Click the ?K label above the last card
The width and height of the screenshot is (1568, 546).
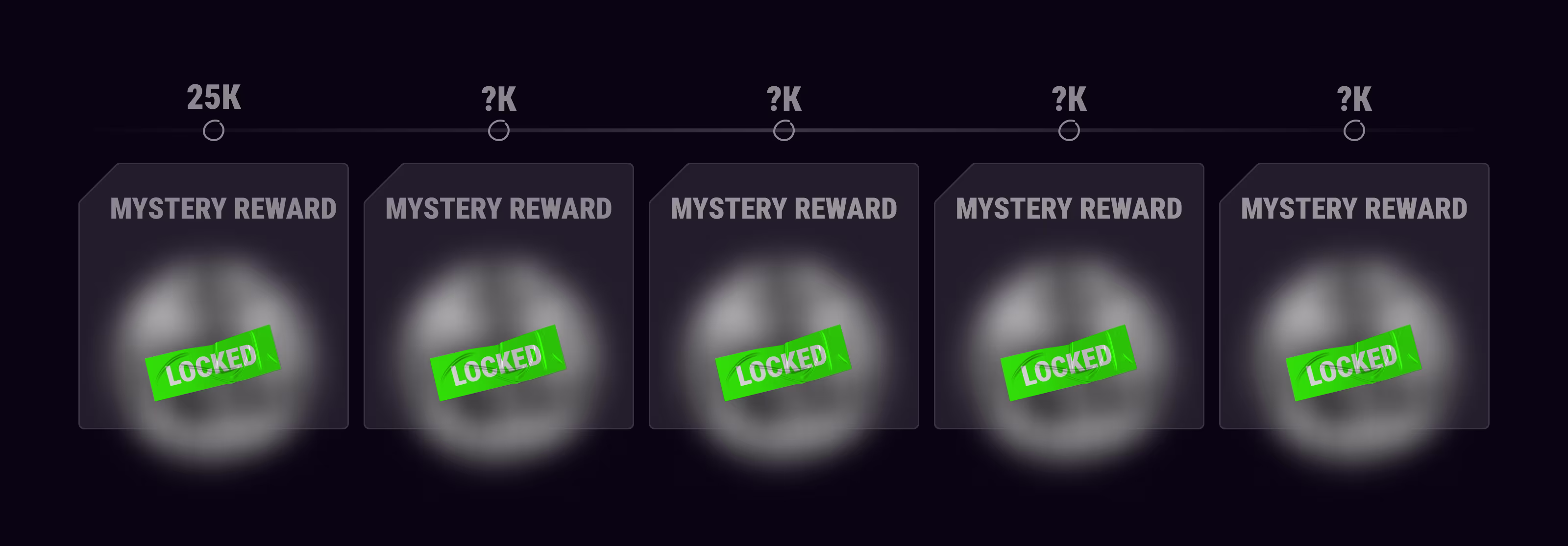(1354, 99)
